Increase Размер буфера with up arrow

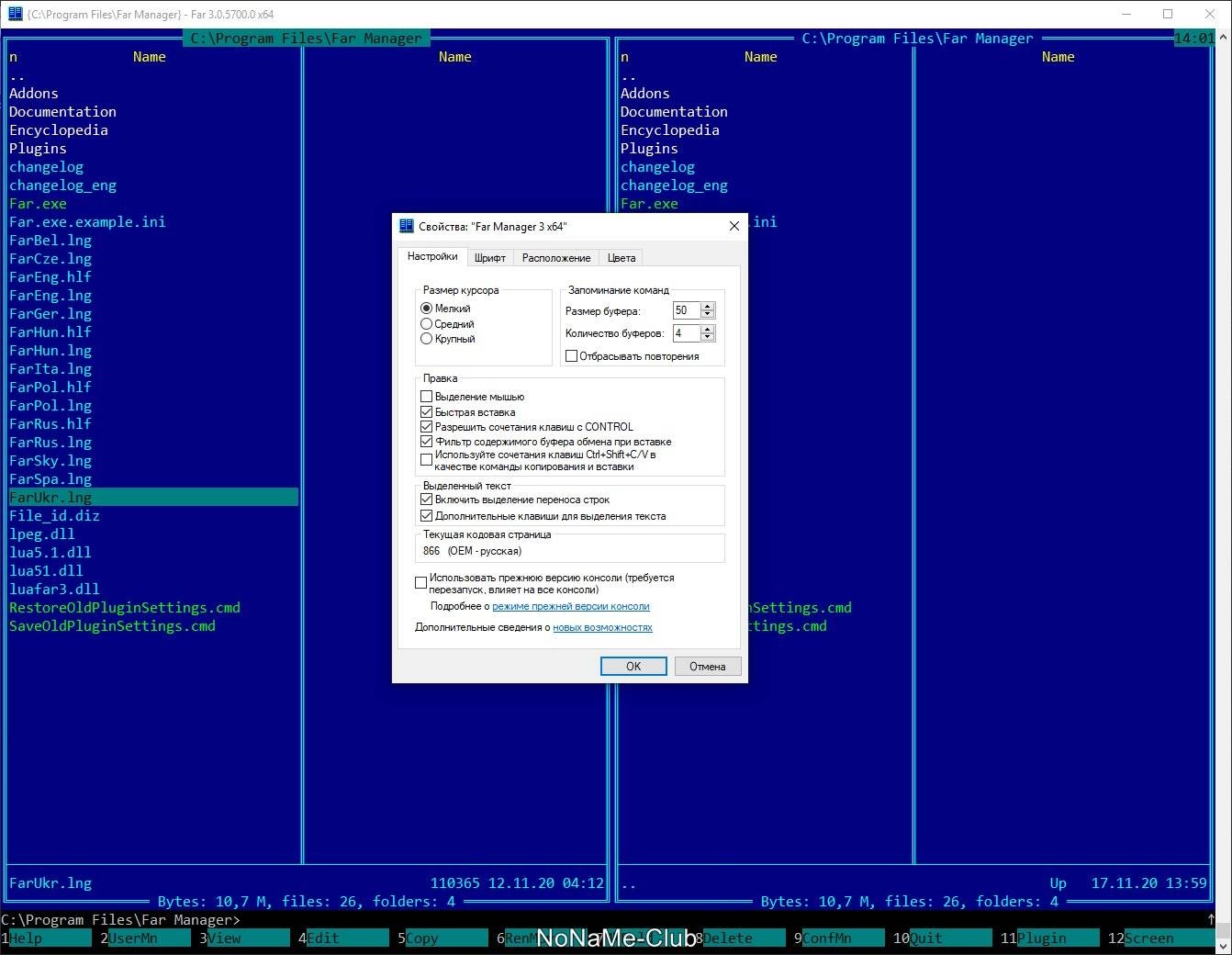(708, 307)
